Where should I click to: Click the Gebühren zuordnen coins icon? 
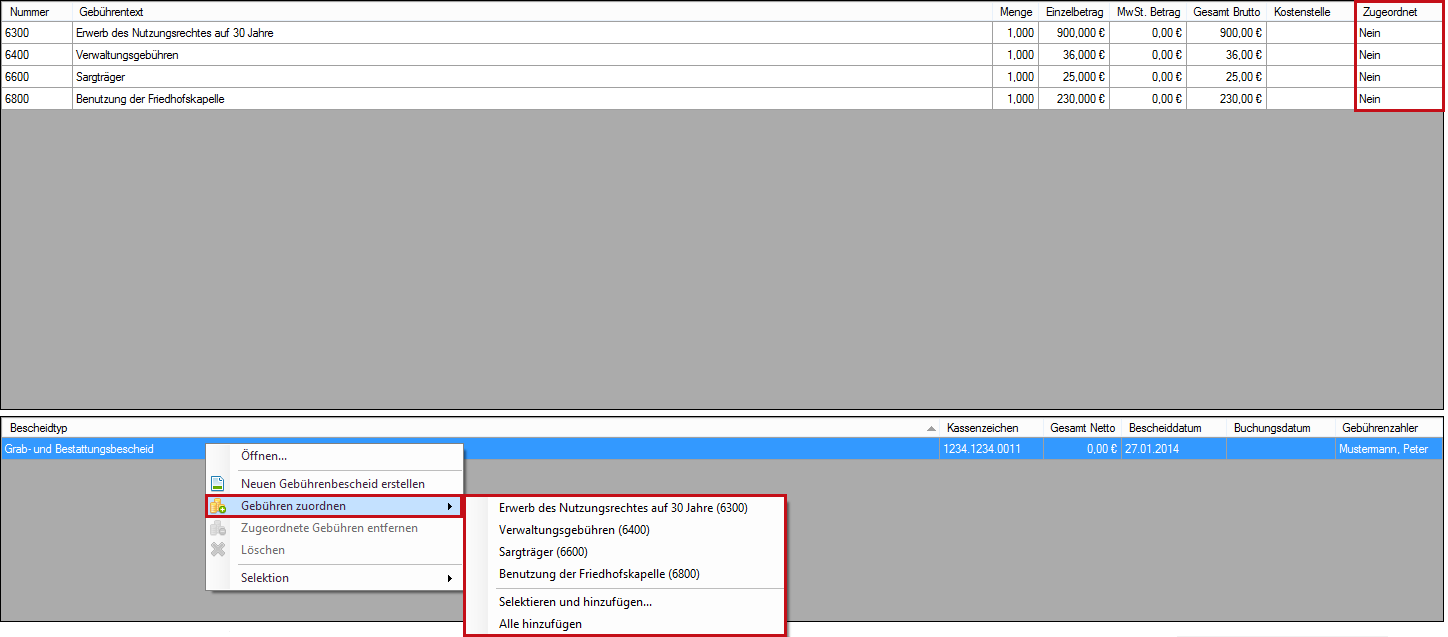point(218,507)
